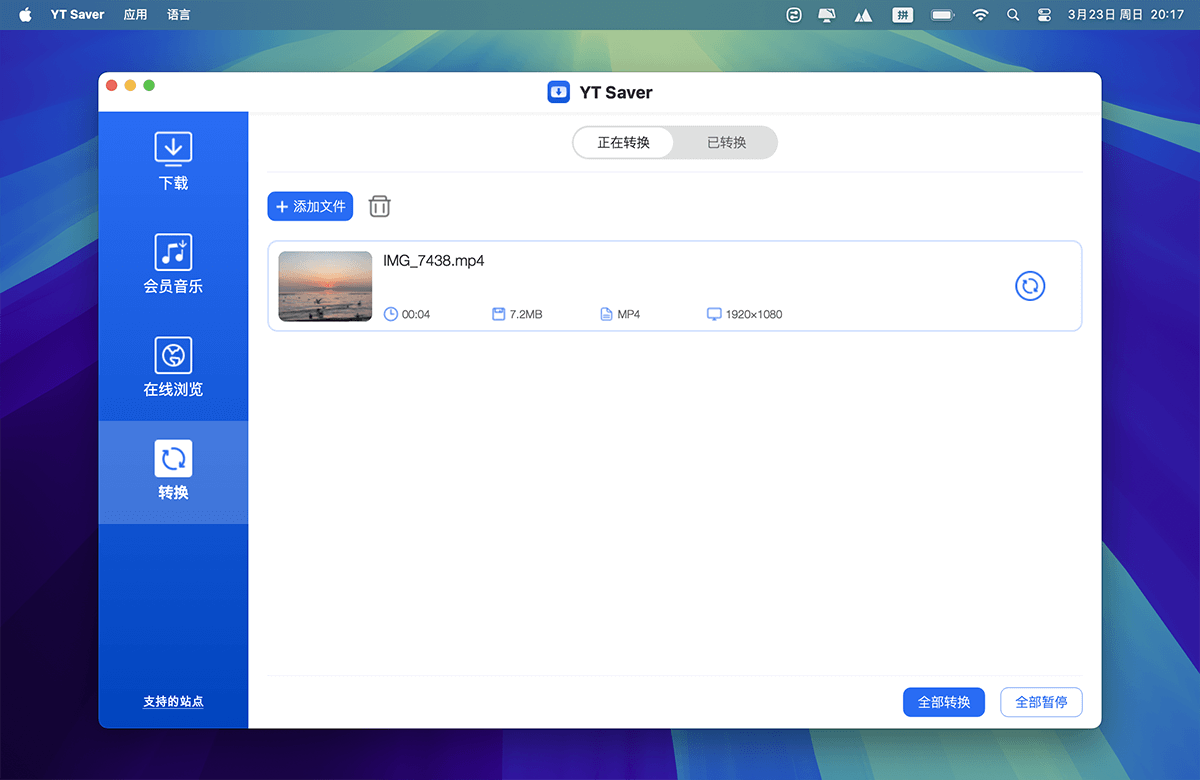Switch to the 正在转换 tab
This screenshot has width=1200, height=780.
[x=624, y=142]
